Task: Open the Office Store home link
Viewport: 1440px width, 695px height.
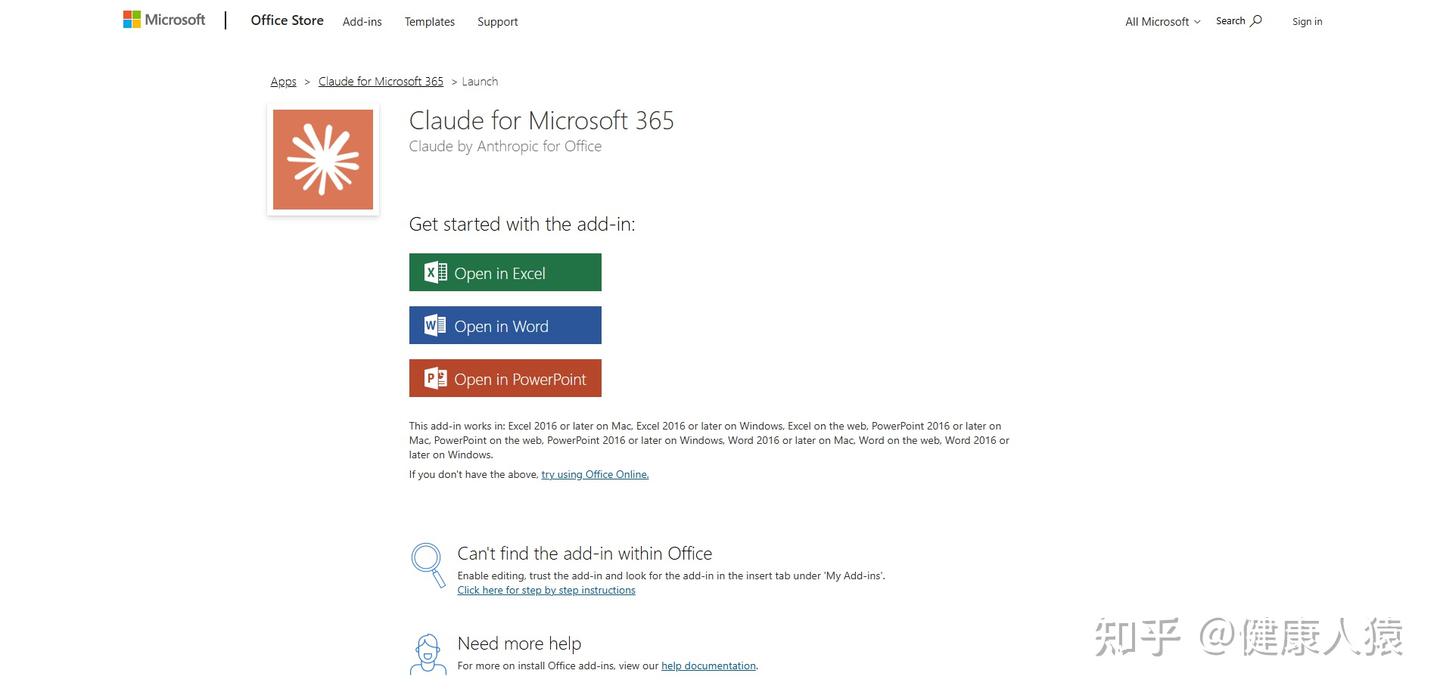Action: [287, 20]
